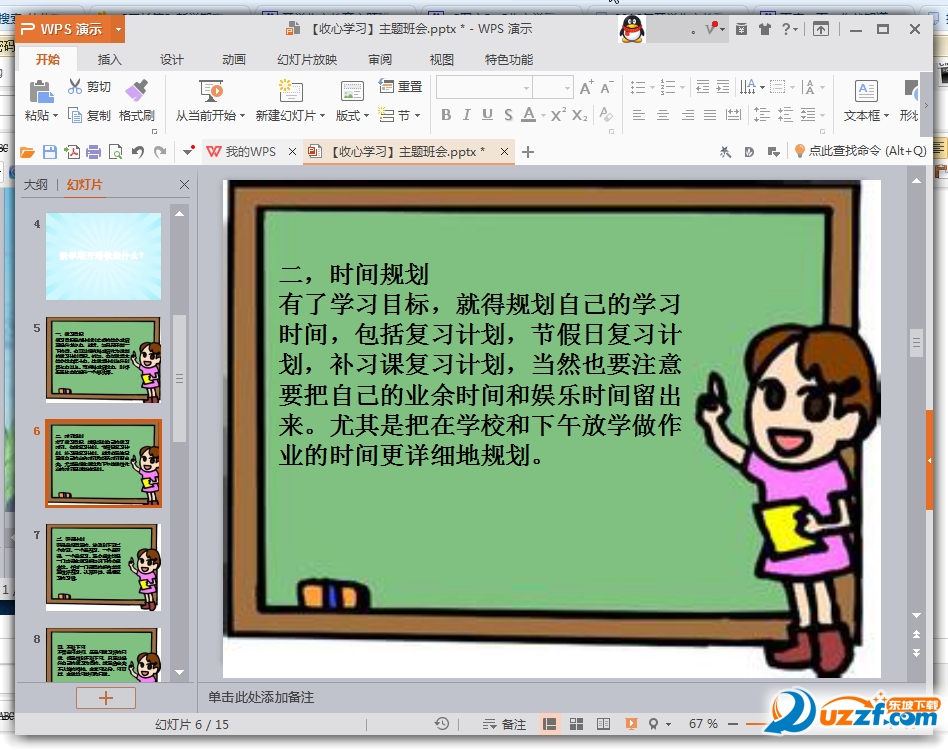The image size is (948, 750).
Task: Start slideshow from status bar play icon
Action: (x=632, y=724)
